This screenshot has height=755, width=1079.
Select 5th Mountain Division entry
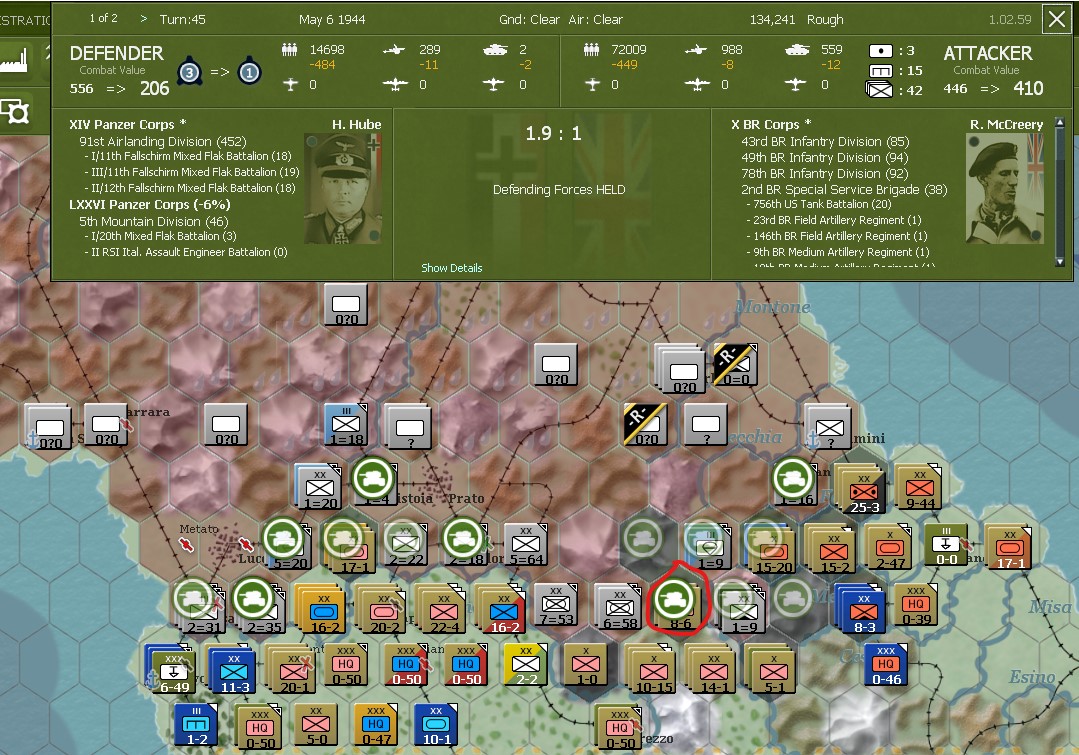153,221
